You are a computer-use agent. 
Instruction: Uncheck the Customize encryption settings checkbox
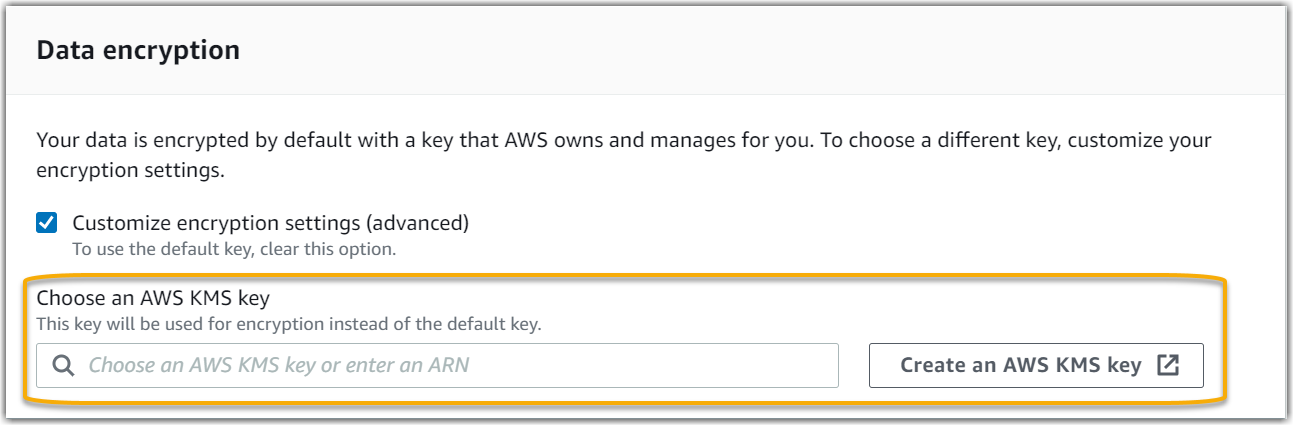(47, 223)
